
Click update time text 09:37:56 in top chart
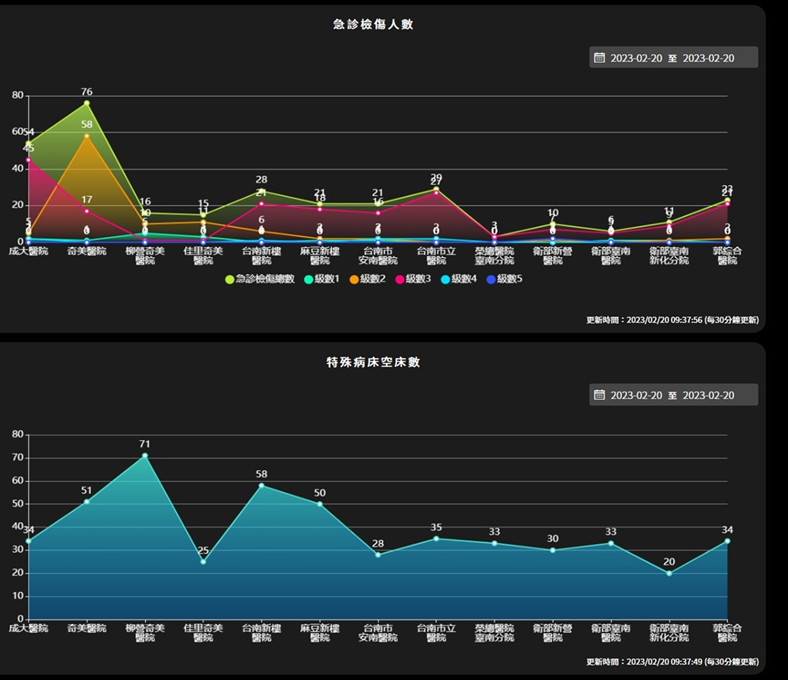[x=672, y=320]
